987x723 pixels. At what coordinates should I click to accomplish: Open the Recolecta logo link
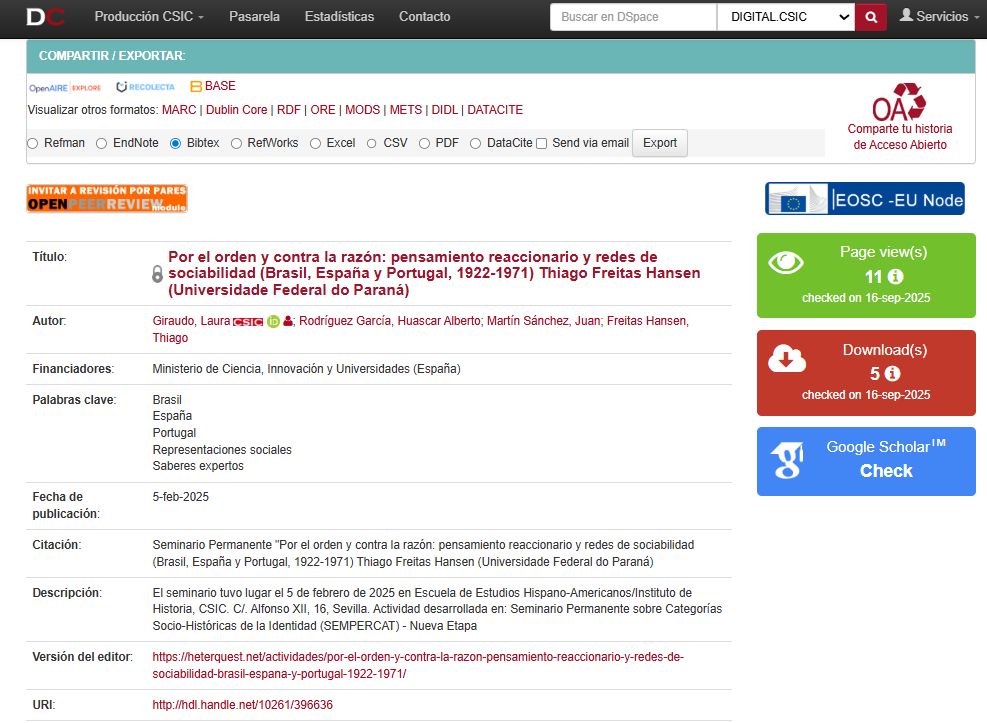pyautogui.click(x=145, y=87)
